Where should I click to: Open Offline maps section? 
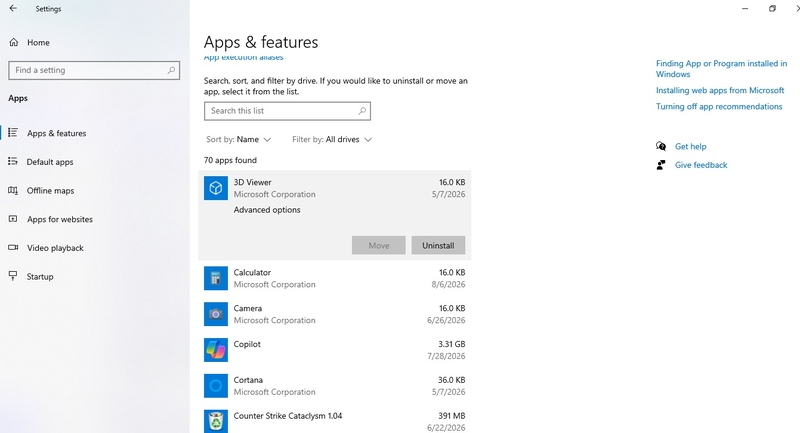point(51,190)
